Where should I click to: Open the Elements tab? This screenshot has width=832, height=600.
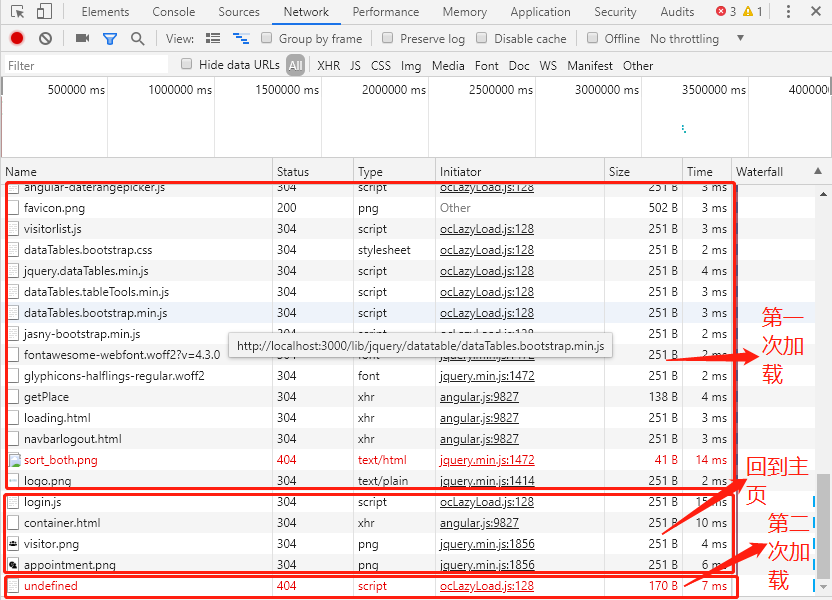105,12
